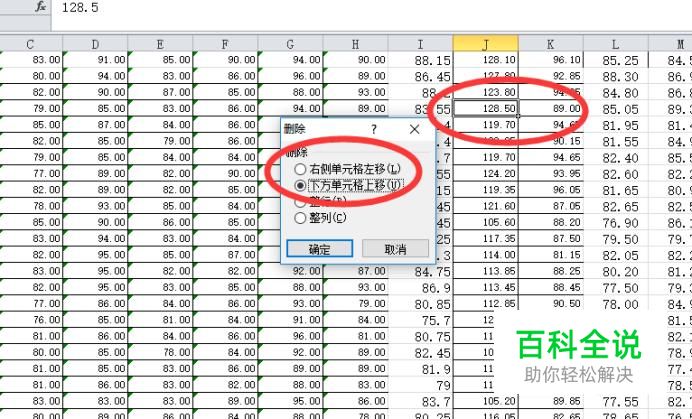Image resolution: width=692 pixels, height=419 pixels.
Task: Select column H header
Action: [x=355, y=44]
